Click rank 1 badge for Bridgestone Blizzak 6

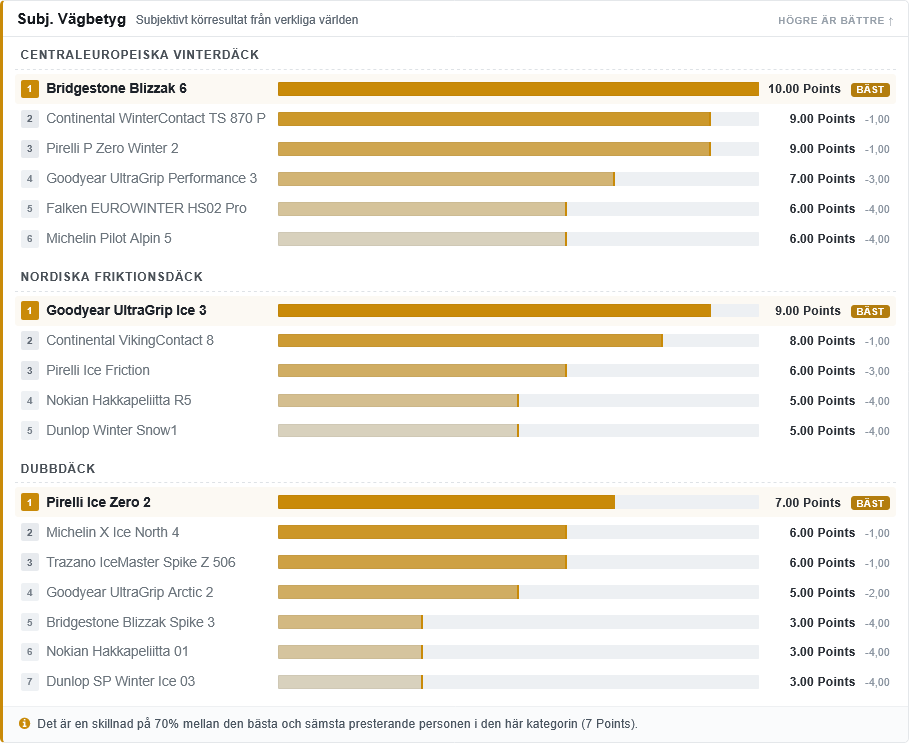click(x=30, y=89)
